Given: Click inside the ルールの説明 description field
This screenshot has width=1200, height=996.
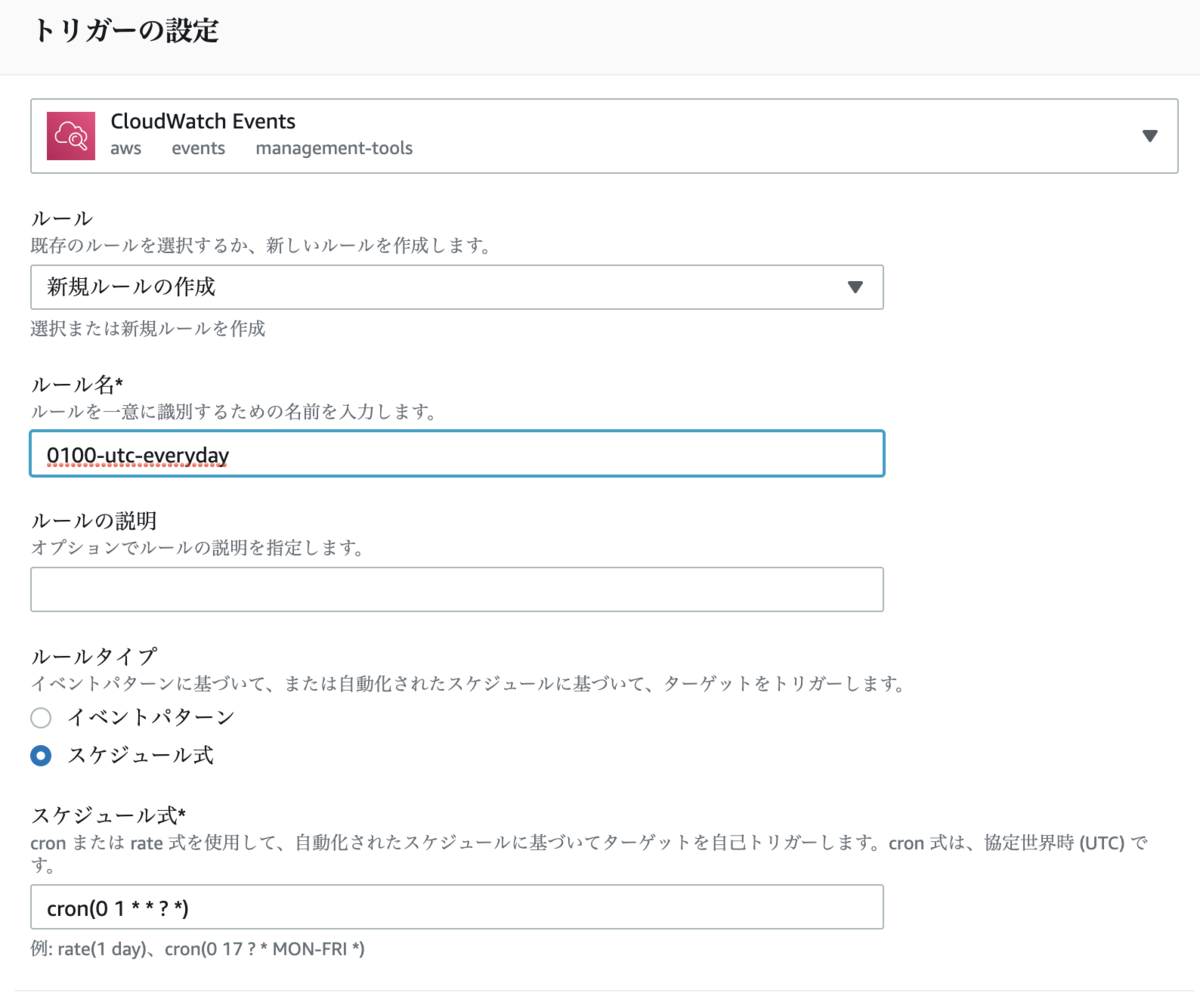Looking at the screenshot, I should point(456,589).
